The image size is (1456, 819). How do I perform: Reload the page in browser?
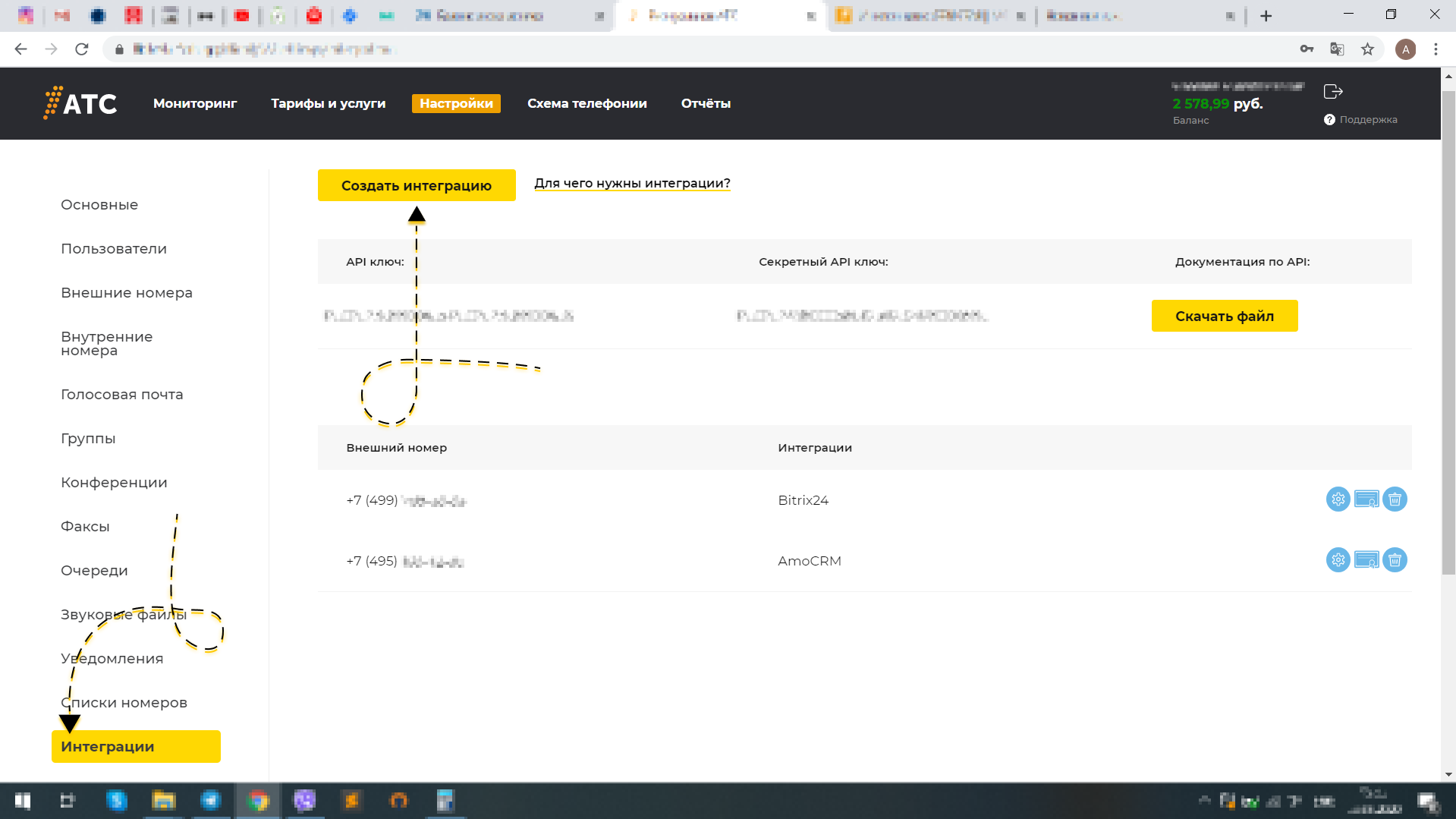[x=82, y=49]
